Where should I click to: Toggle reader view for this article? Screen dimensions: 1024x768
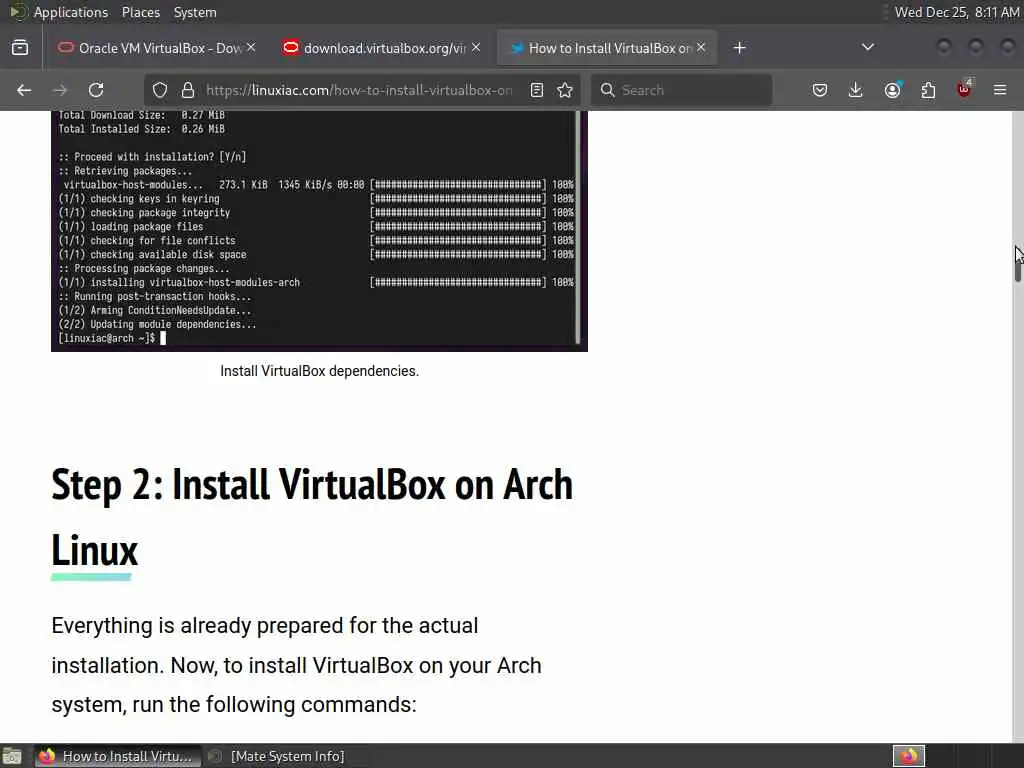[537, 90]
